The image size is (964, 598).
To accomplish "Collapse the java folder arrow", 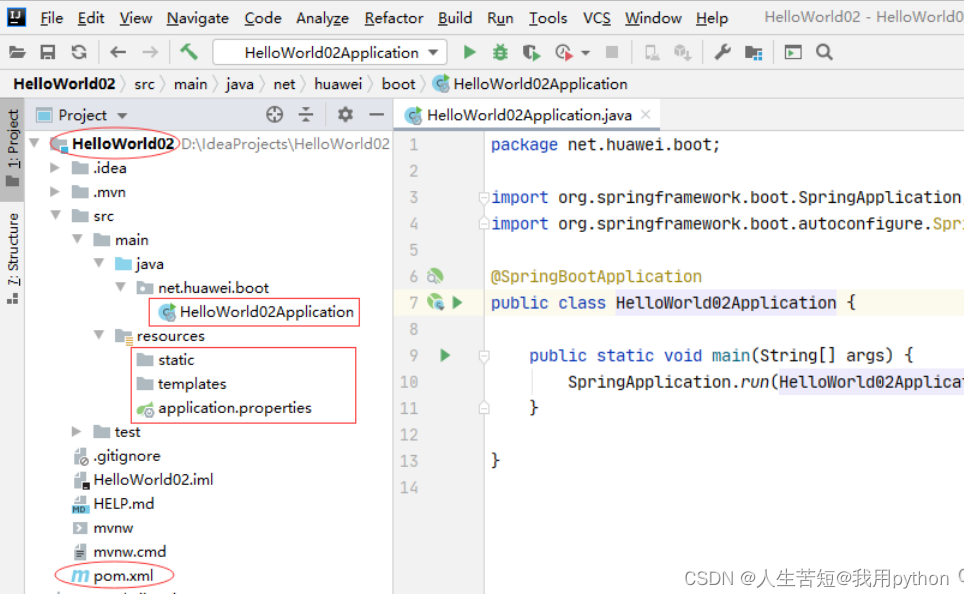I will 99,263.
